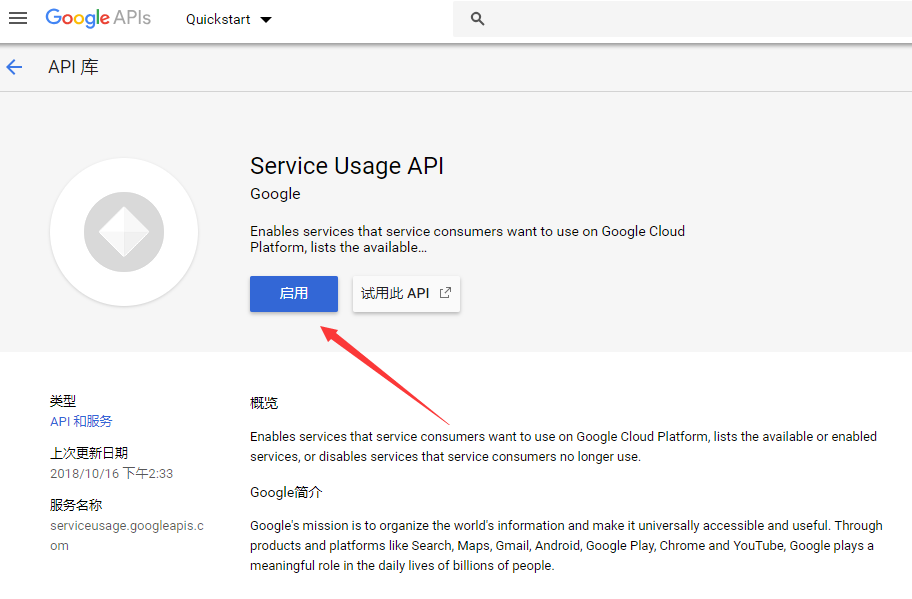
Task: Enable the API with 启用 button
Action: pyautogui.click(x=293, y=293)
